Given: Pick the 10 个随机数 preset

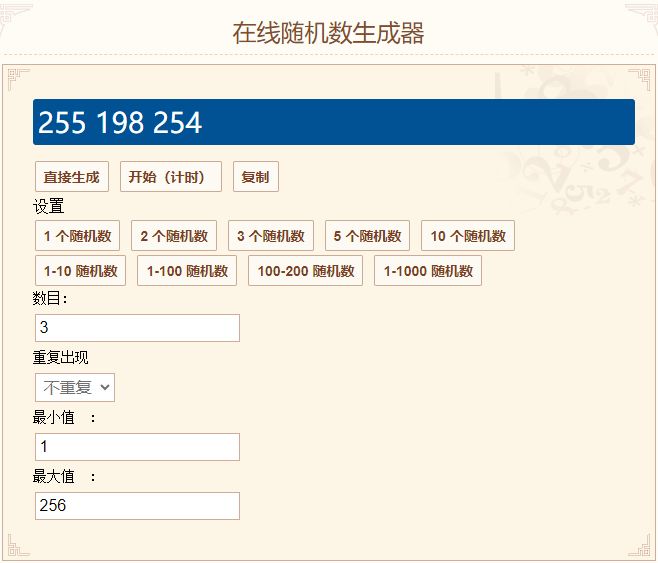Looking at the screenshot, I should coord(468,235).
